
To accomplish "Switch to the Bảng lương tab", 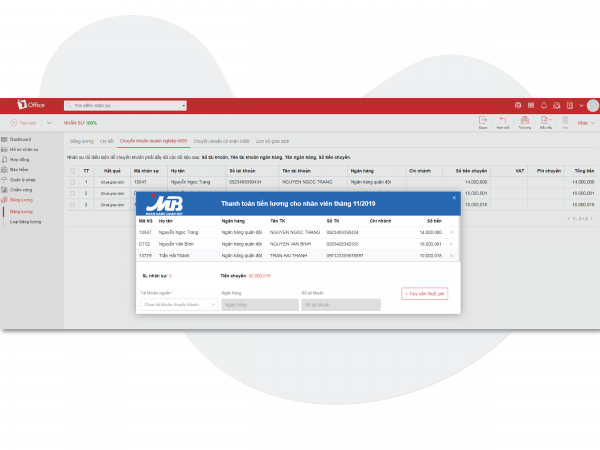I will point(82,141).
